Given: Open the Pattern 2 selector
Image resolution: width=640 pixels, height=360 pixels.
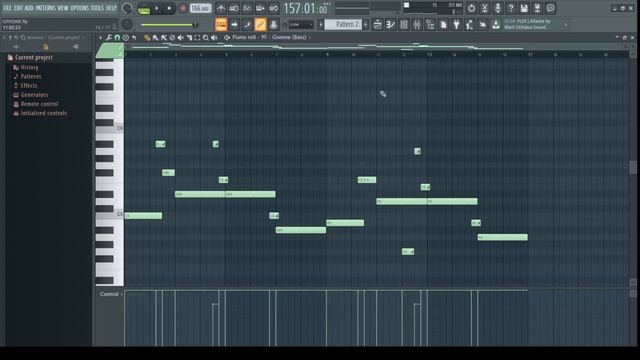Looking at the screenshot, I should click(343, 24).
